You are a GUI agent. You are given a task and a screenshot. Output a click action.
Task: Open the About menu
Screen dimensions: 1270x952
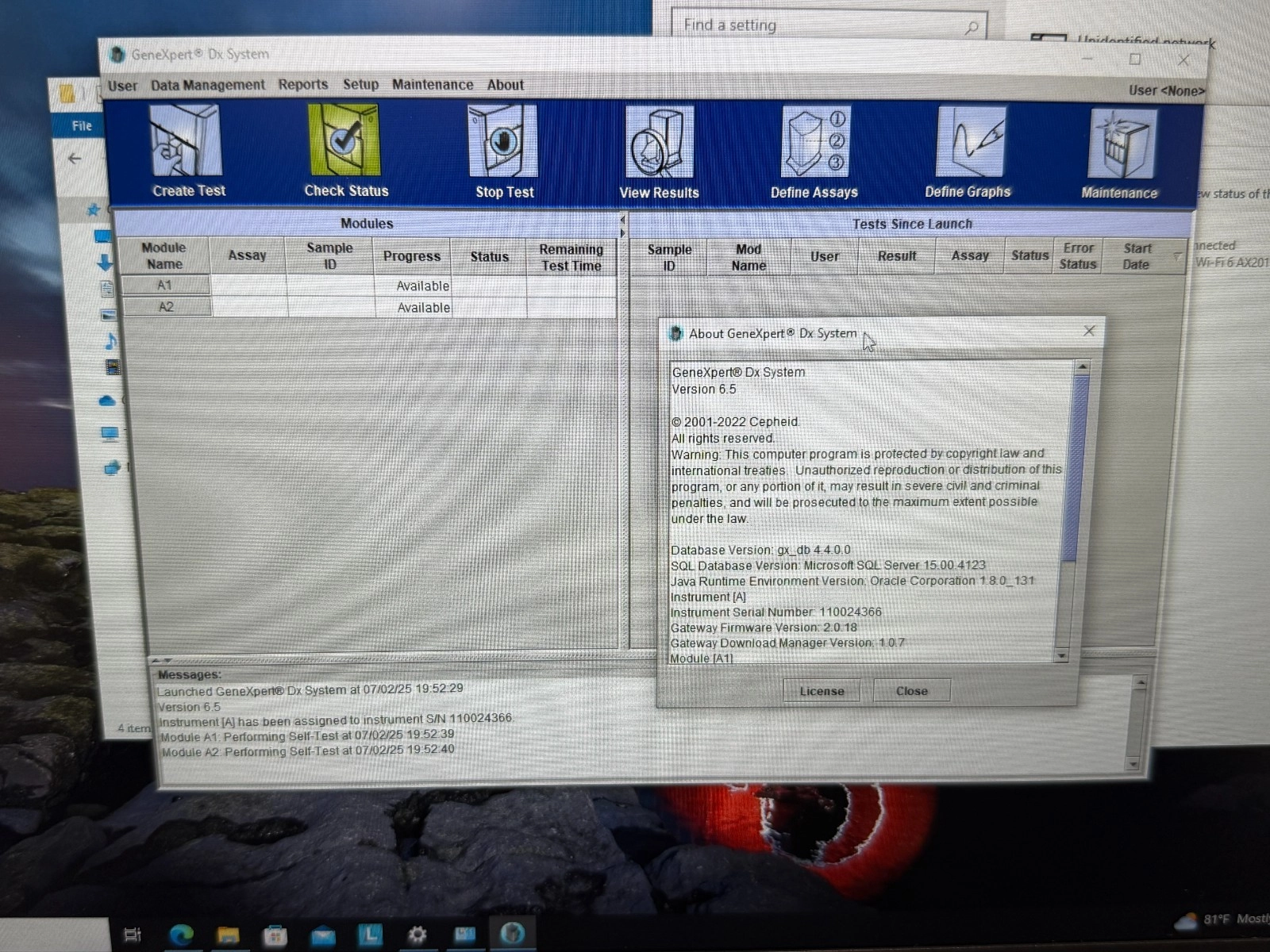point(505,85)
